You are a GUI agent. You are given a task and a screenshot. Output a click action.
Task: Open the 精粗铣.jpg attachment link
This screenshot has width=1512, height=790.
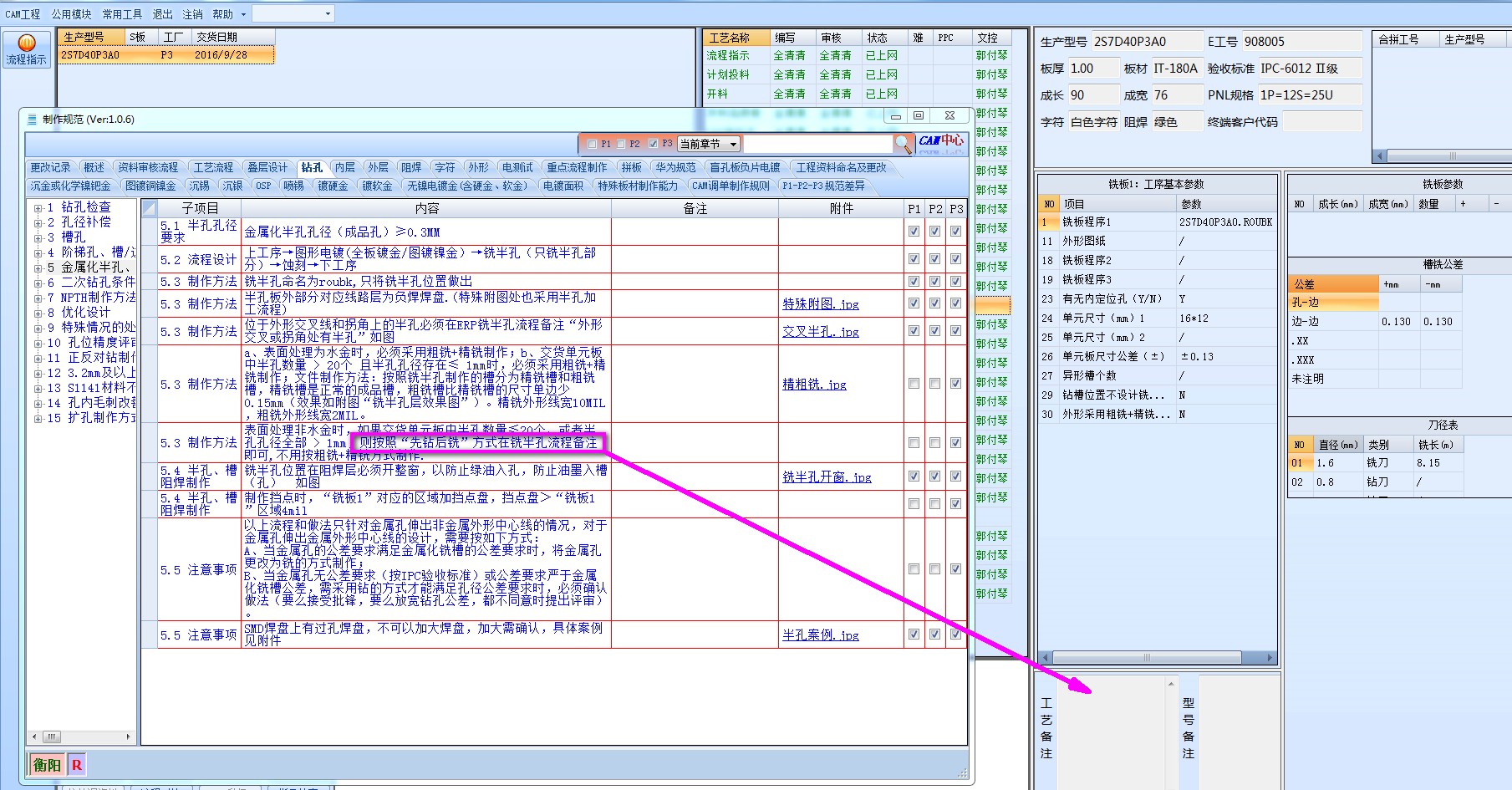click(x=814, y=385)
